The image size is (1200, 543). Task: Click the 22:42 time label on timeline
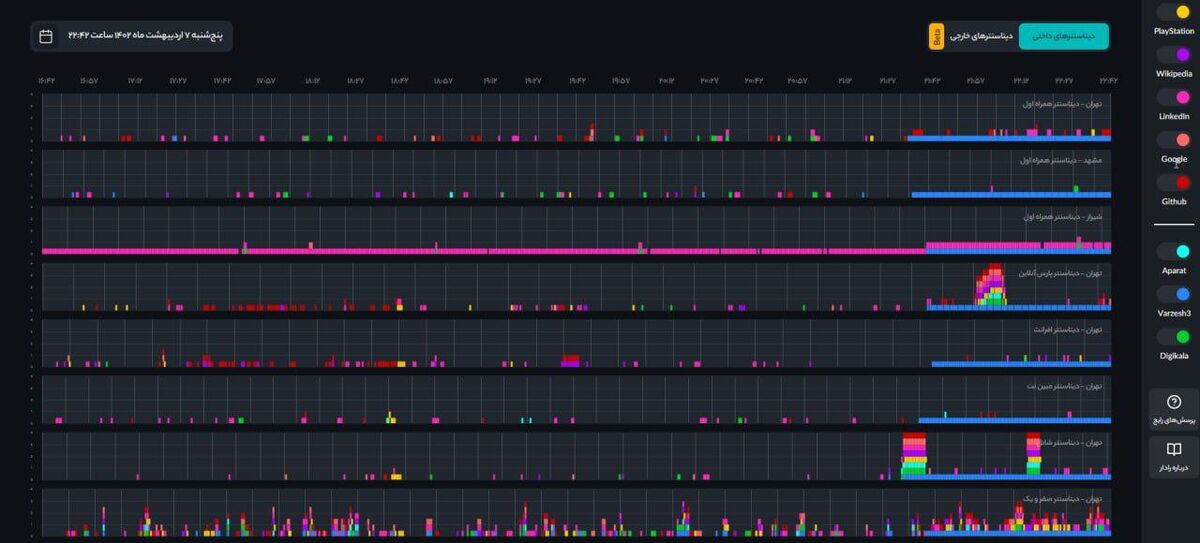1108,80
